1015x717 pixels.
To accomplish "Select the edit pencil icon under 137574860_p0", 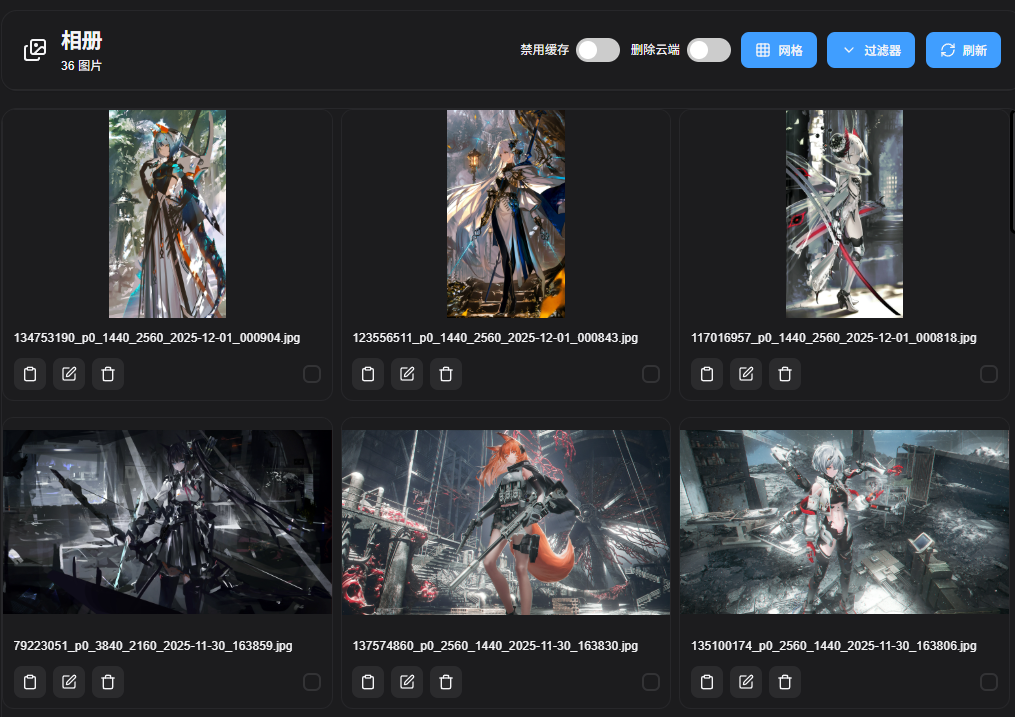I will pos(406,681).
